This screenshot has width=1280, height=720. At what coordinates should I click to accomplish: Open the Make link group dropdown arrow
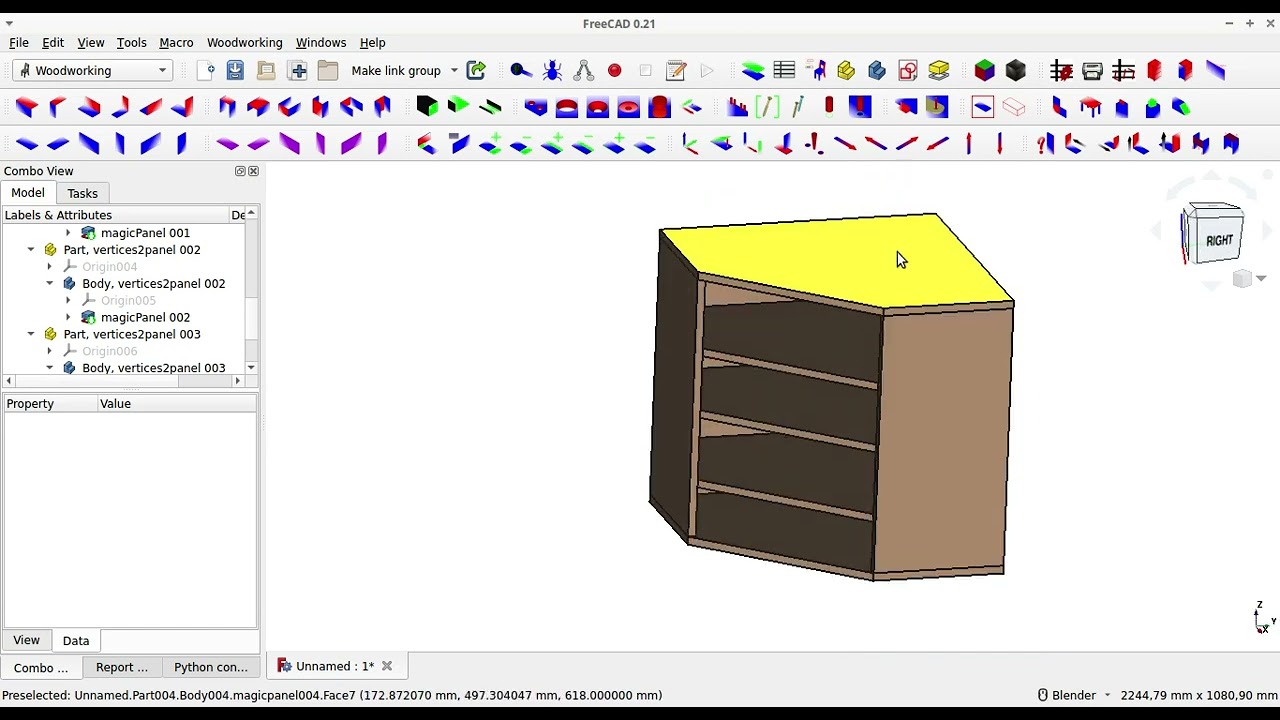(453, 70)
